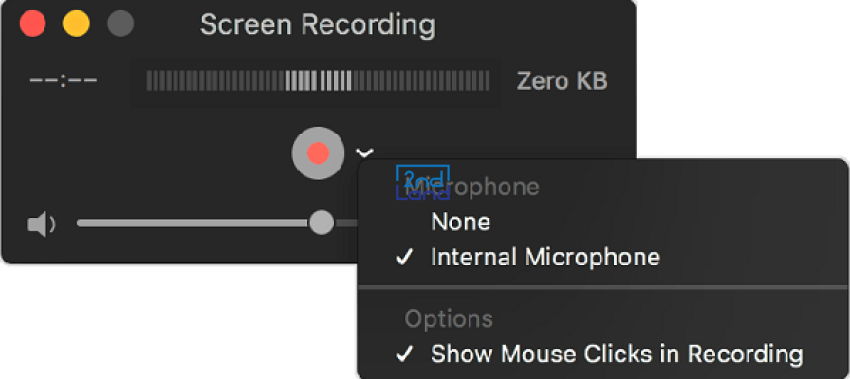The image size is (850, 379).
Task: Click the Screen Recording window title
Action: pyautogui.click(x=318, y=25)
